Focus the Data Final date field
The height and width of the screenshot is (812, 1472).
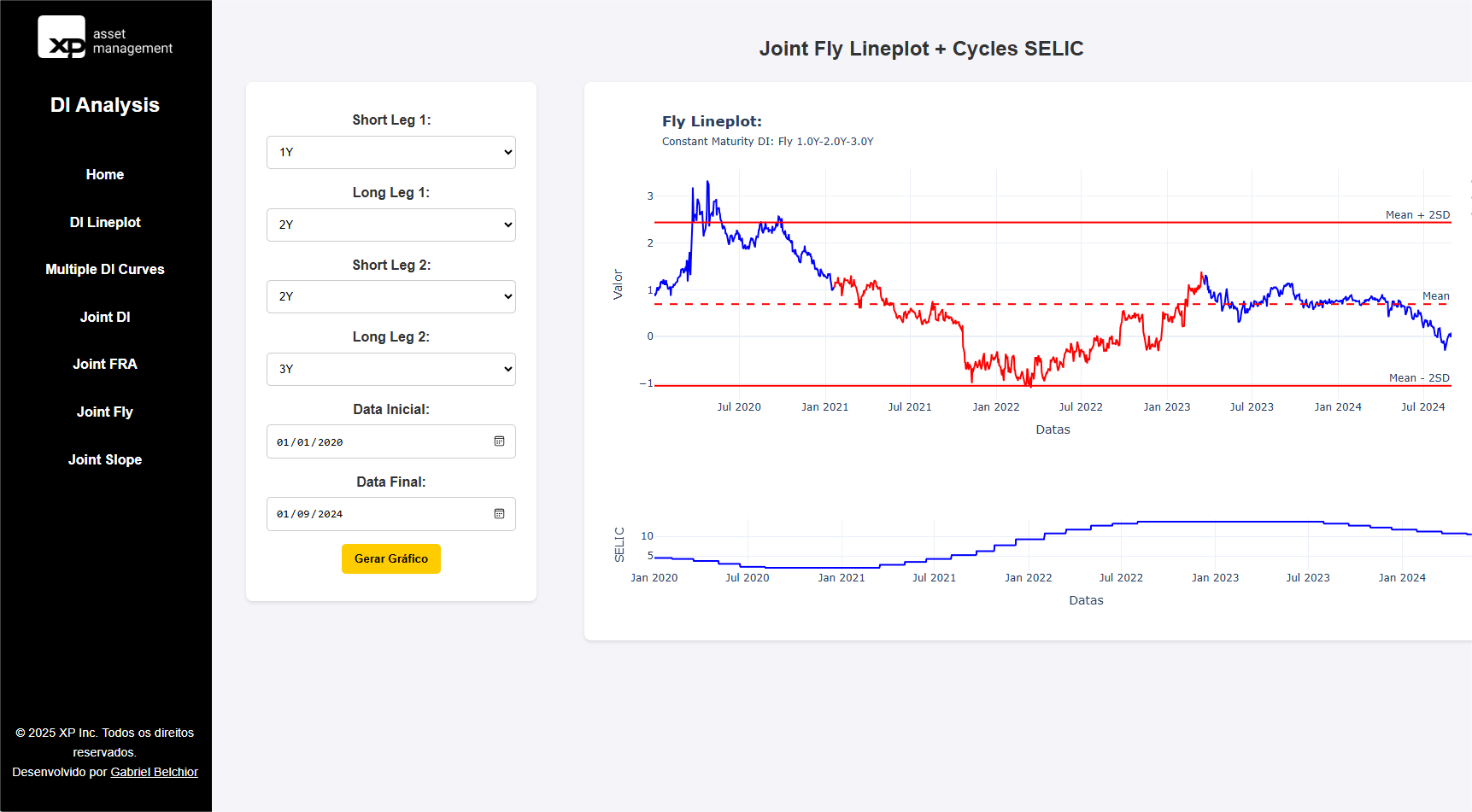[x=391, y=514]
